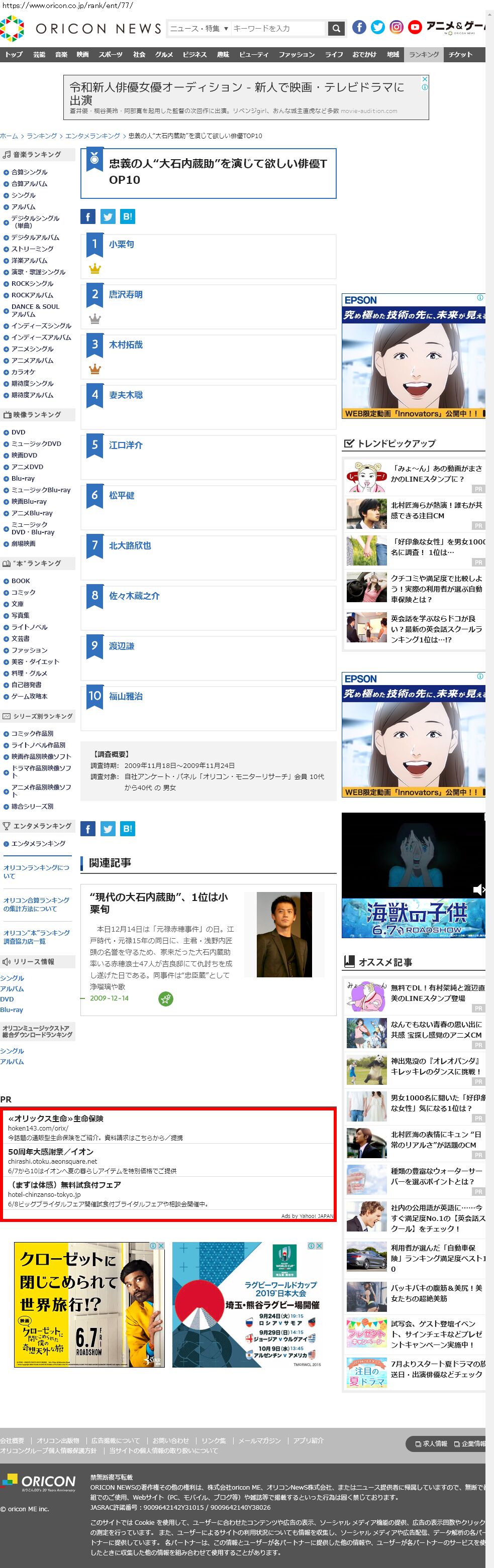
Task: Click the 福山雅治 rank 10 link
Action: coord(126,696)
